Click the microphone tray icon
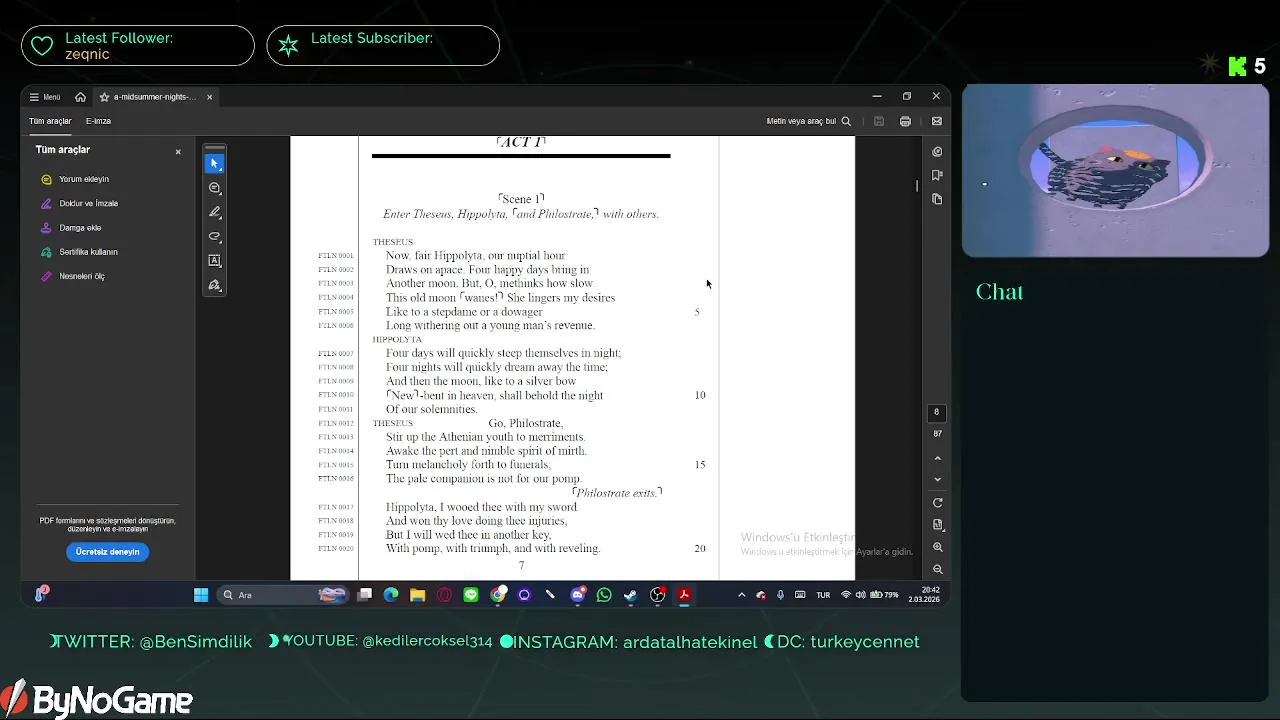 tap(780, 595)
